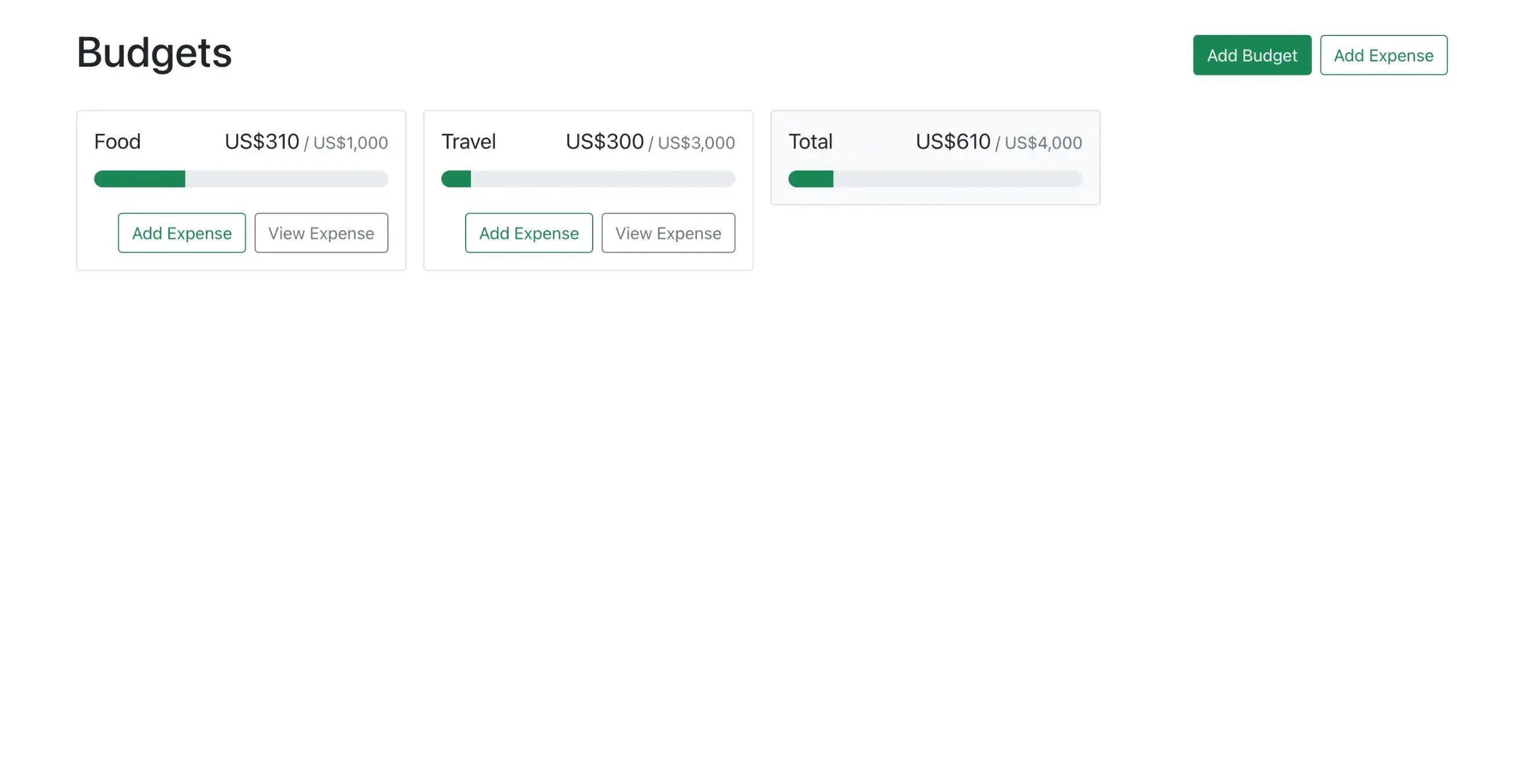Click Add Expense on the Travel card
1524x784 pixels.
click(528, 233)
